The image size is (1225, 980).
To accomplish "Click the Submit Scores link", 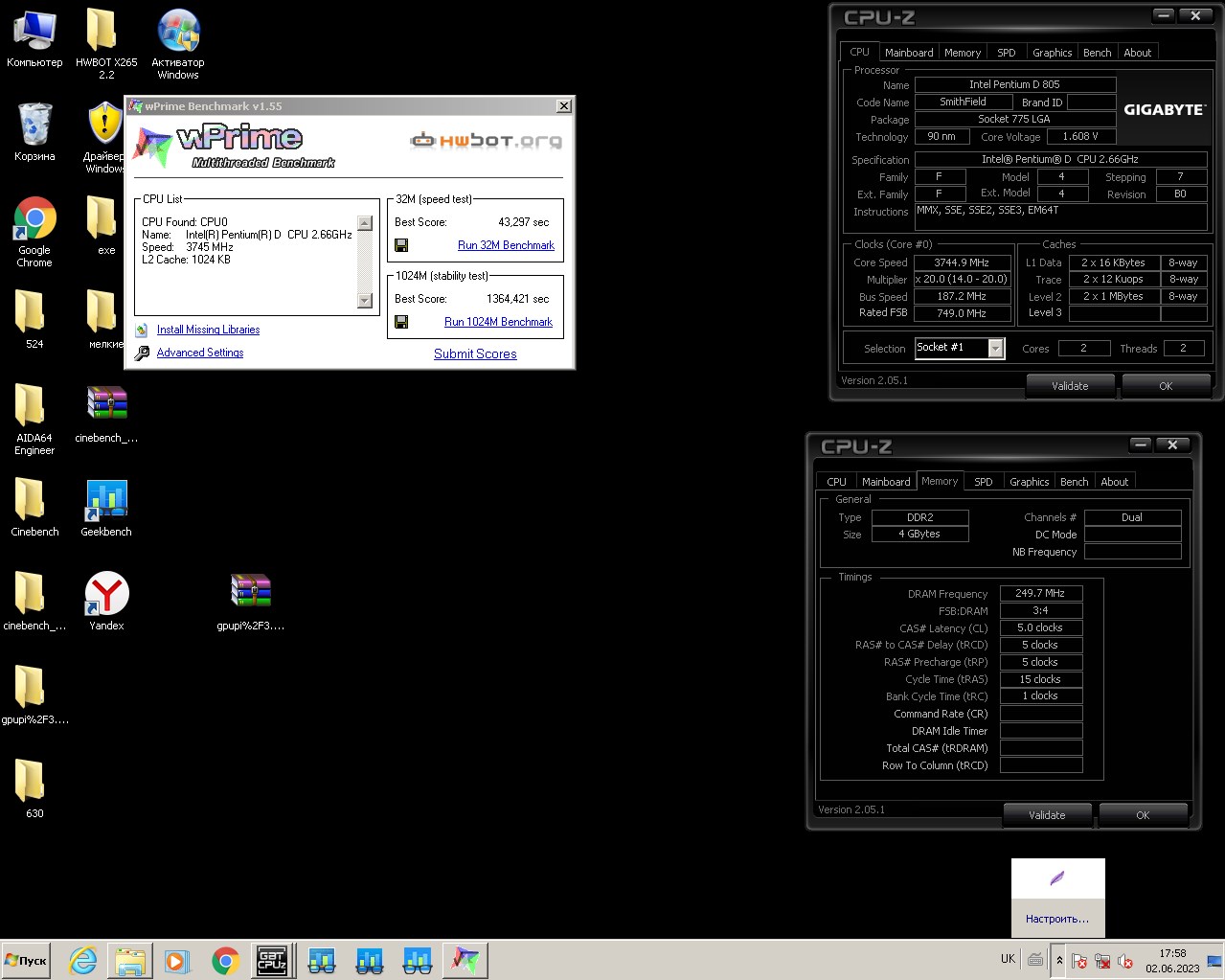I will point(475,353).
